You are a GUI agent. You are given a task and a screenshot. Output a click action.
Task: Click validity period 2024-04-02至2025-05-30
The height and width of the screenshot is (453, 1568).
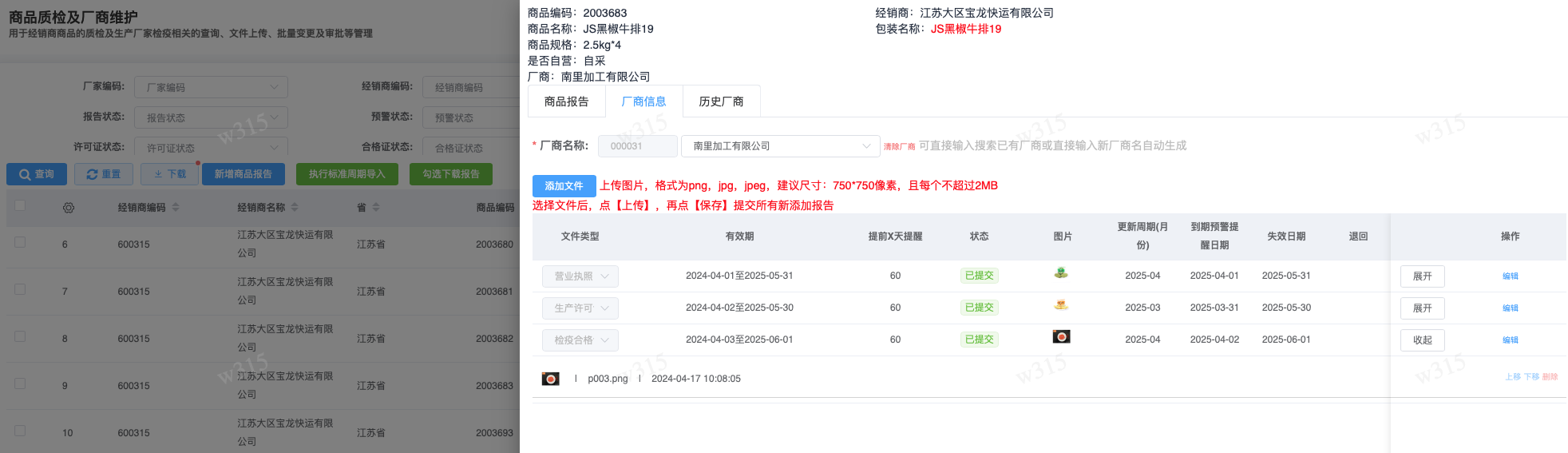(739, 308)
